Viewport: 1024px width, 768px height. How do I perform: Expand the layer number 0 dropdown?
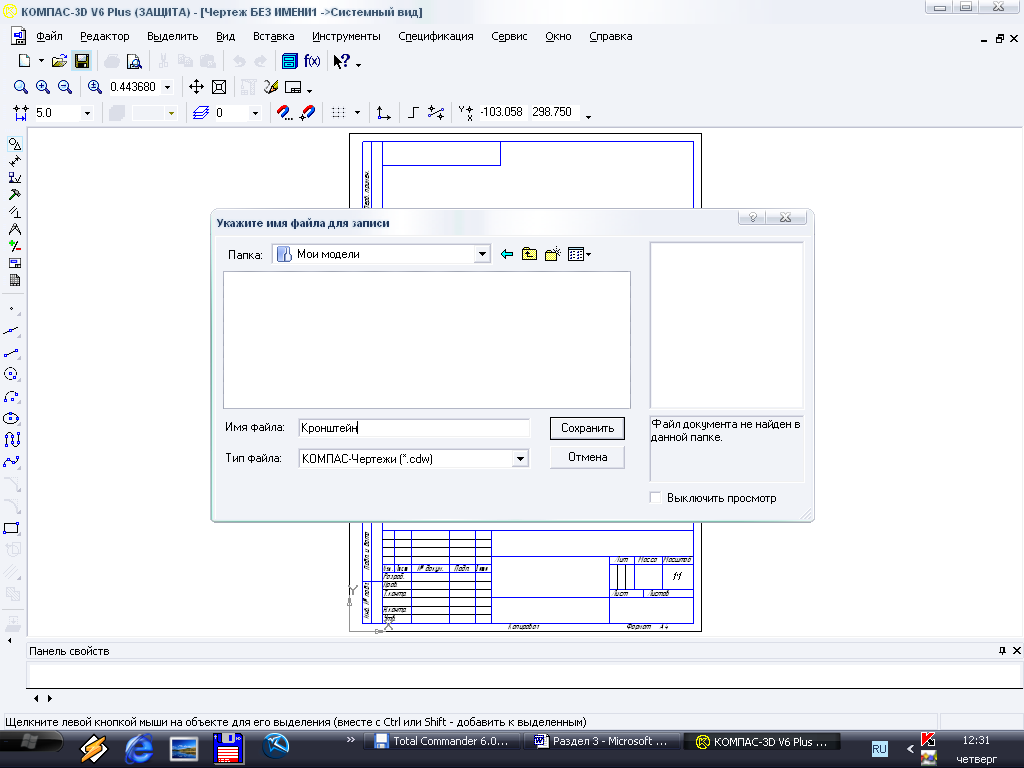coord(255,113)
